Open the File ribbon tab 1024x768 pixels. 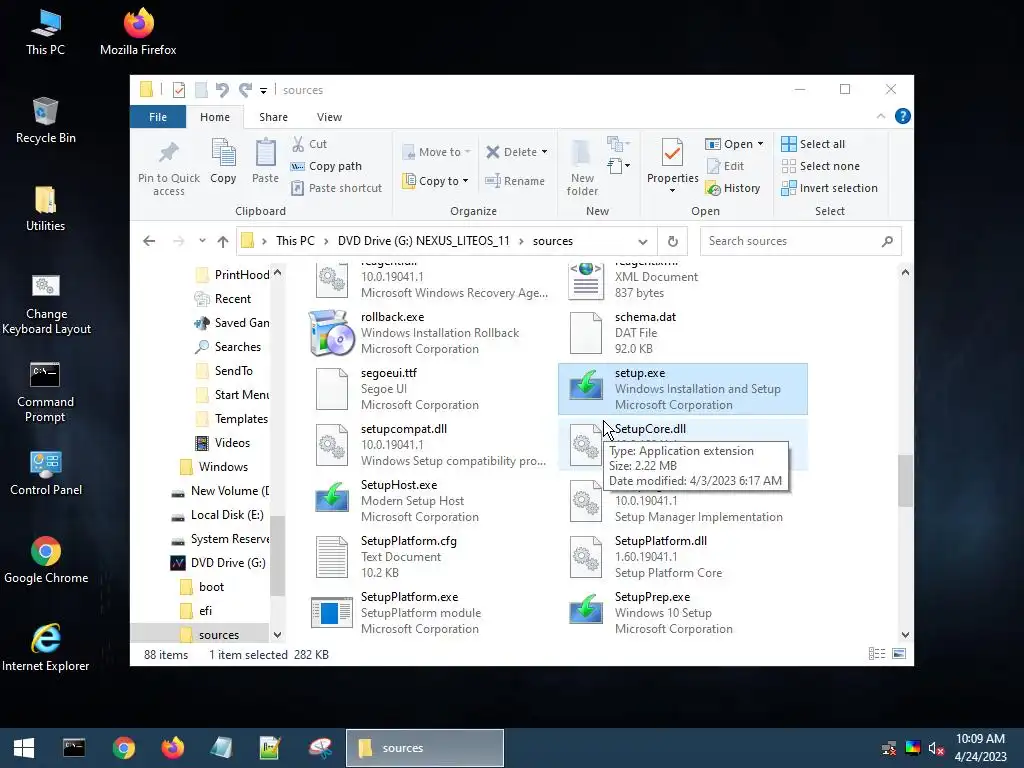click(158, 117)
